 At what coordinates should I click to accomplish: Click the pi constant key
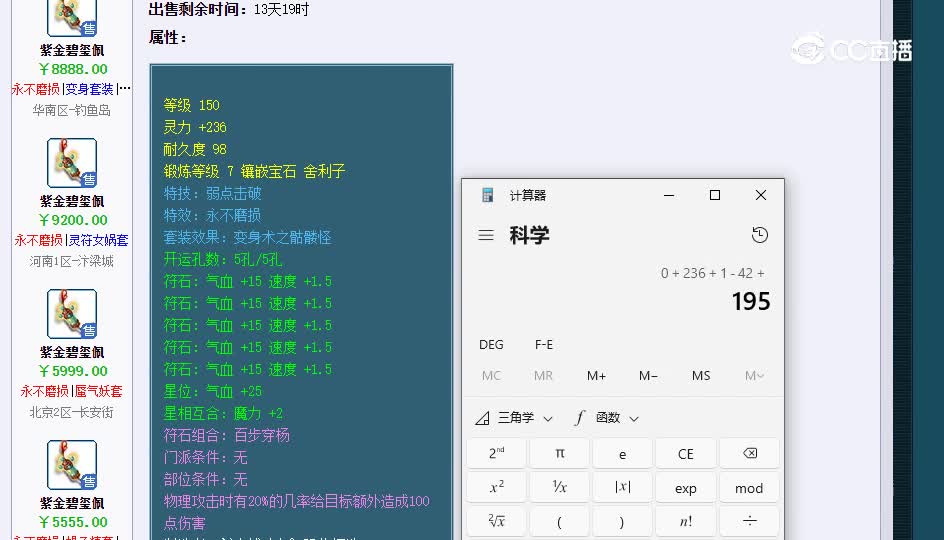pos(559,453)
